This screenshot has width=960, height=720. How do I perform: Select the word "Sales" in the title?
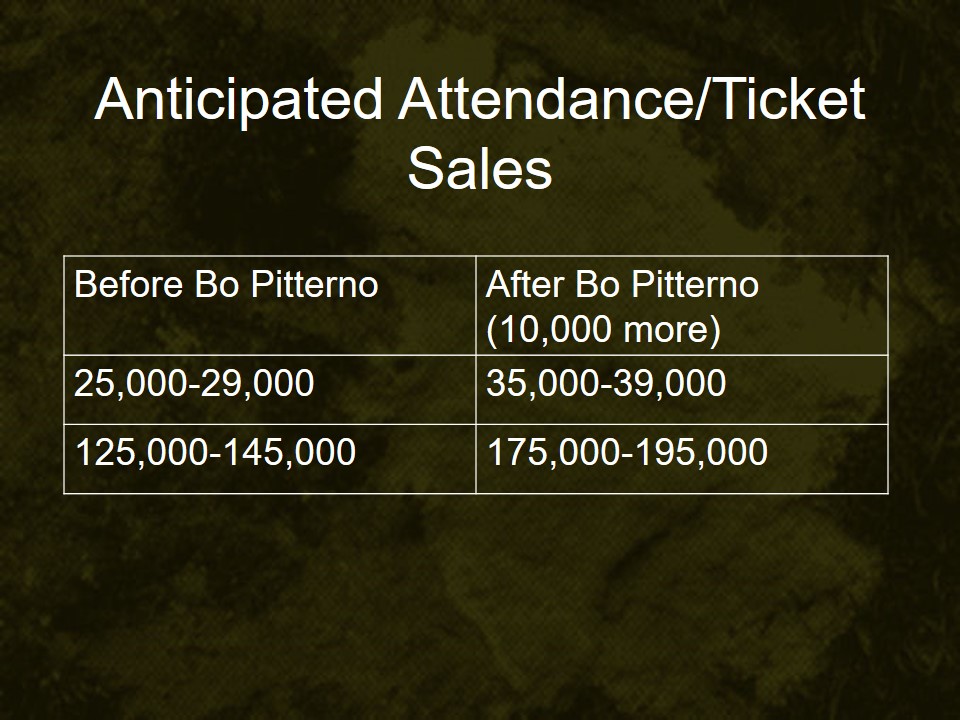coord(480,169)
